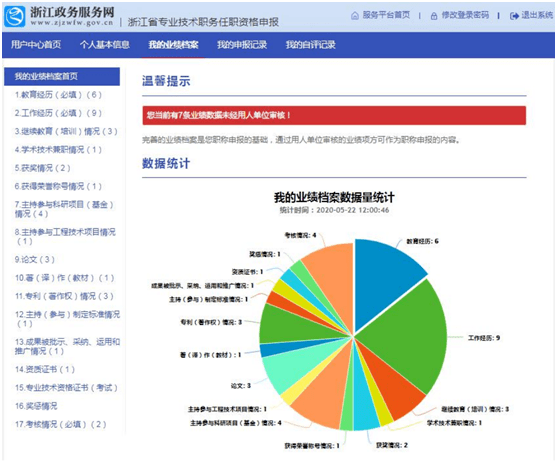Open 13.成果被批示、采纳、运用和推广情况 entry
This screenshot has width=557, height=471.
tap(67, 346)
